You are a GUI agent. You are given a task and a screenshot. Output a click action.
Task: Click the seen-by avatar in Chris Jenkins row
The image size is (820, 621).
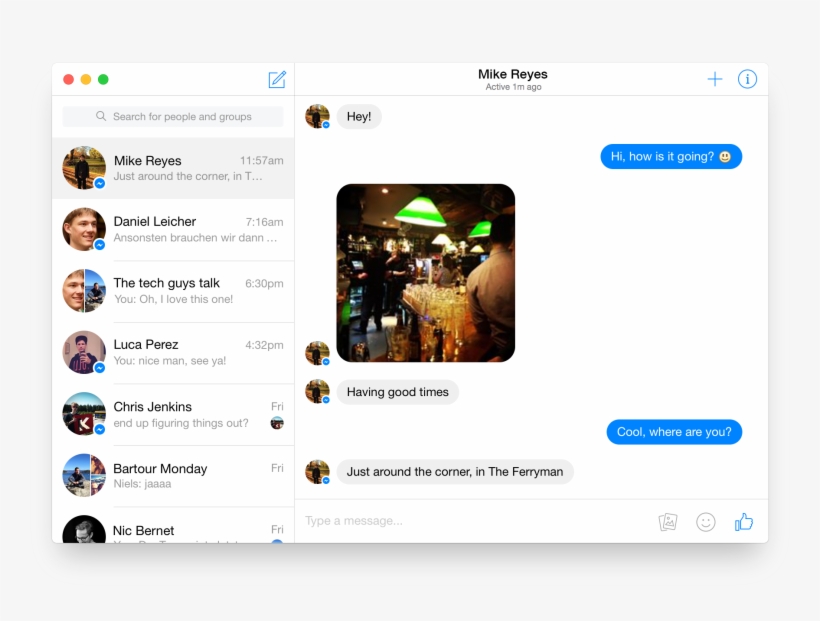point(277,423)
